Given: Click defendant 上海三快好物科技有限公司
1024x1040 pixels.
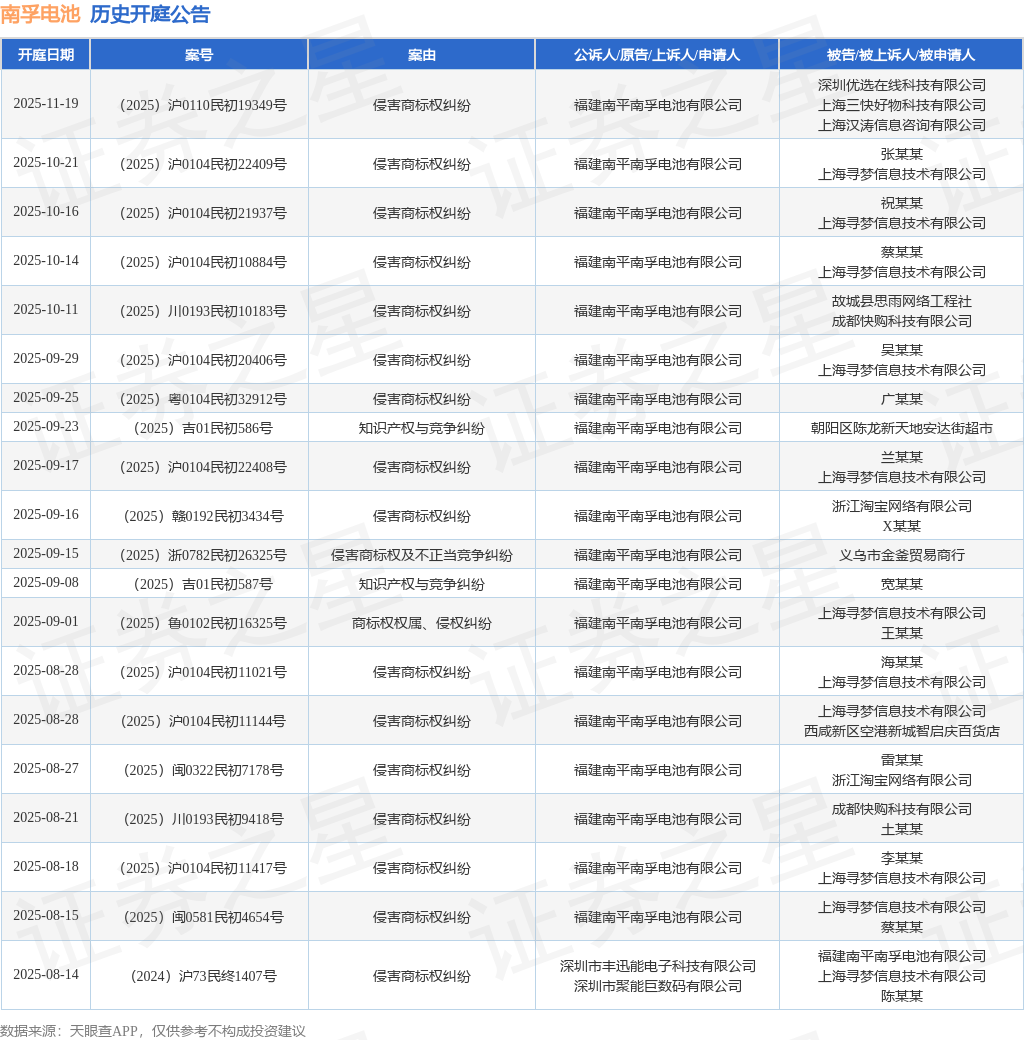Looking at the screenshot, I should pyautogui.click(x=901, y=105).
